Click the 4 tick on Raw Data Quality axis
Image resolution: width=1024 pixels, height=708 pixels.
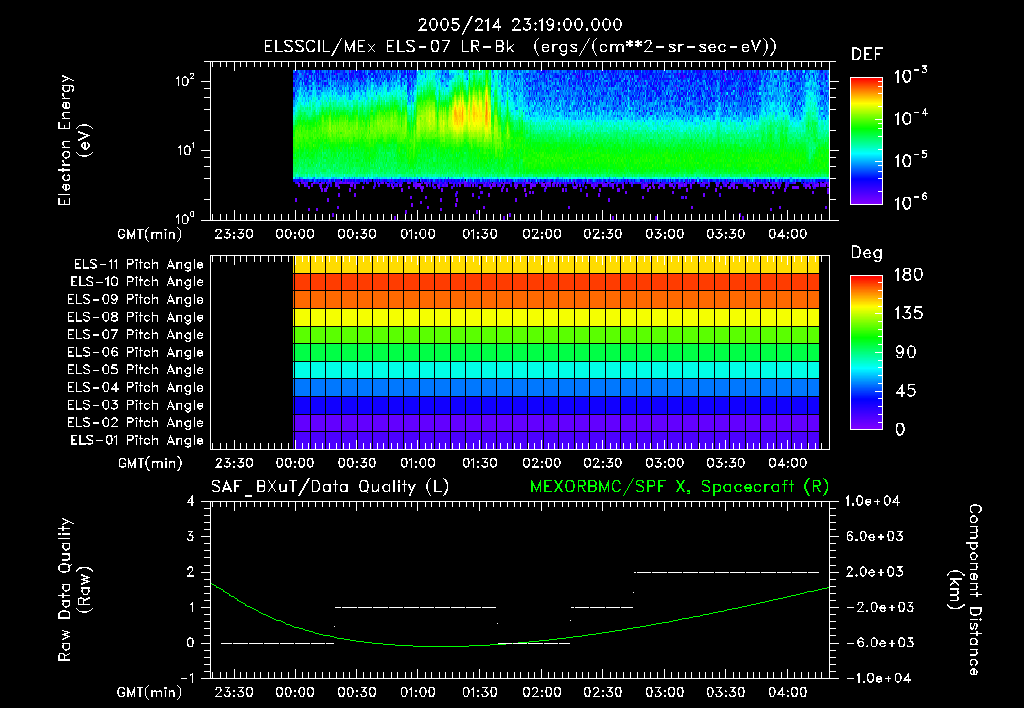point(191,501)
